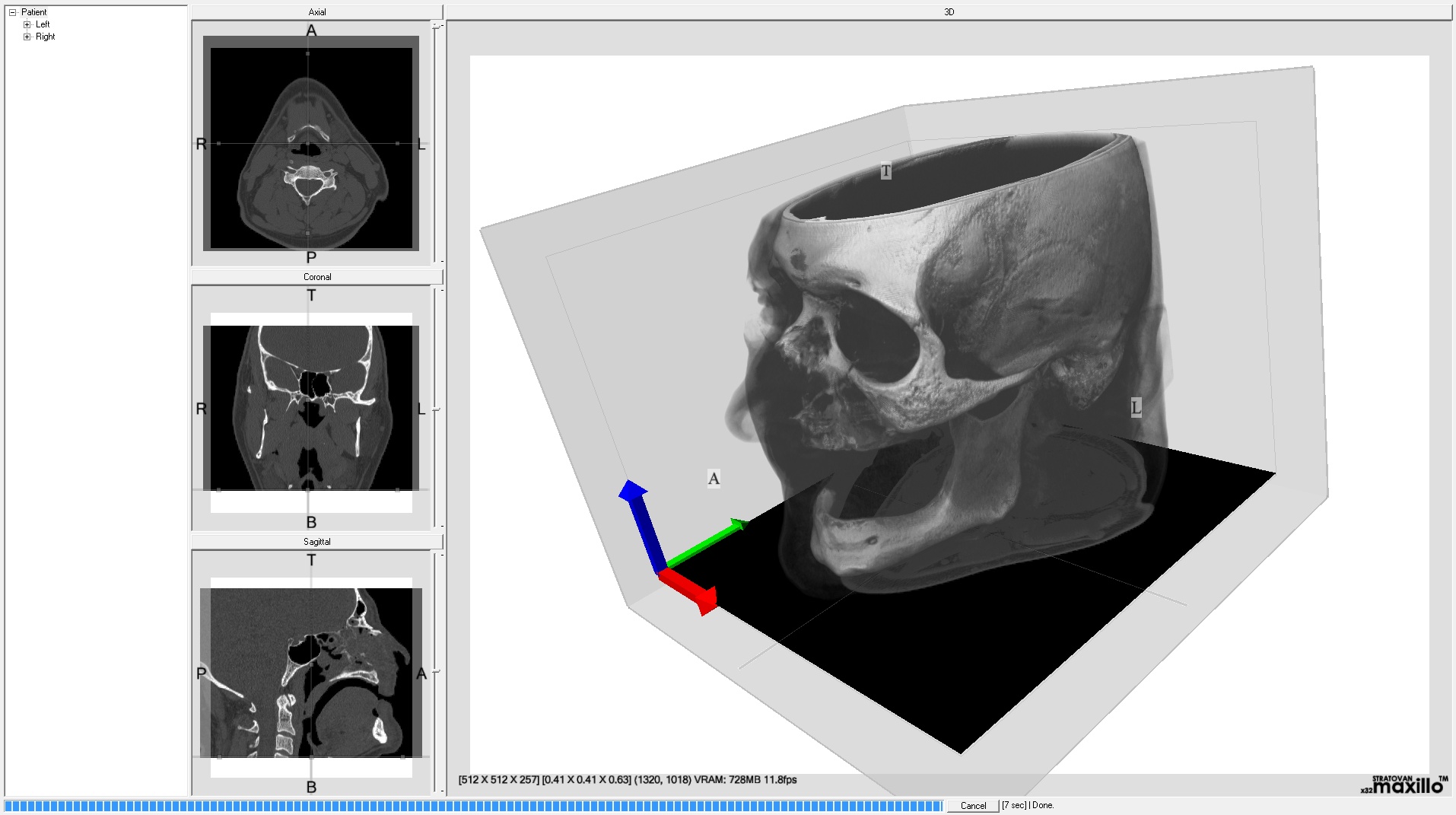The height and width of the screenshot is (815, 1456).
Task: Select the Axial panel header
Action: coord(317,12)
